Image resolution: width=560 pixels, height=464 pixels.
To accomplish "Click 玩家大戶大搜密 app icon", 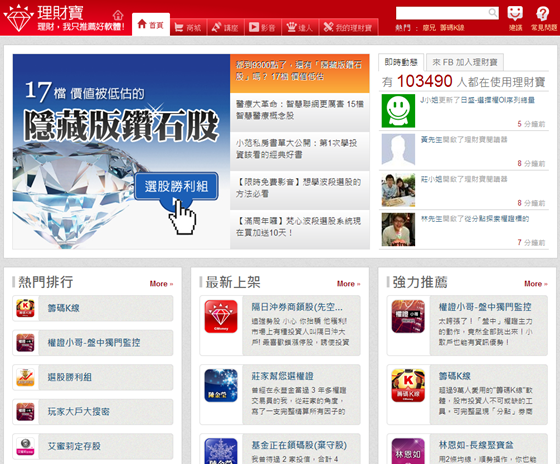I will pyautogui.click(x=25, y=411).
